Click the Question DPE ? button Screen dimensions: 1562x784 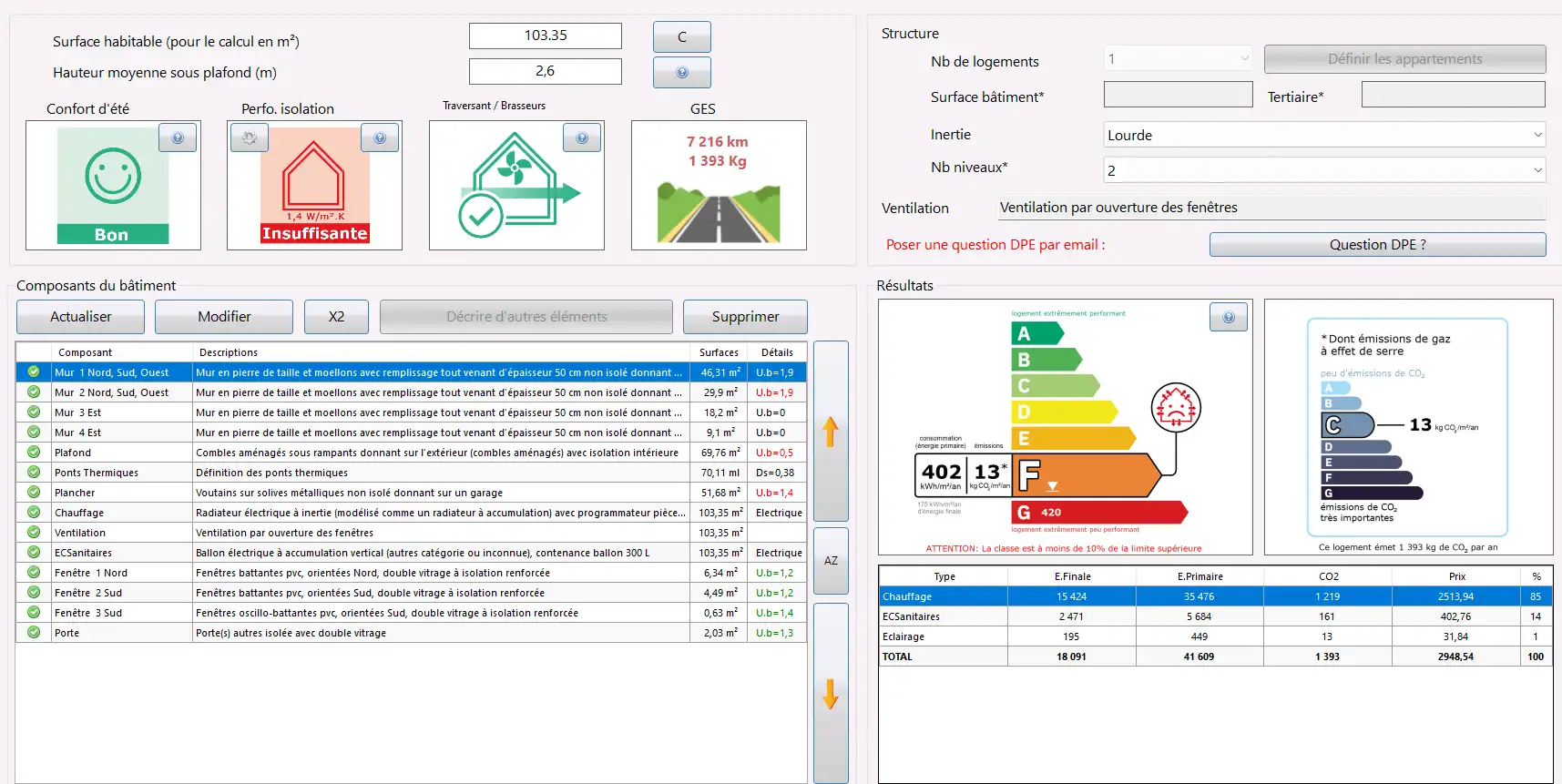coord(1377,245)
